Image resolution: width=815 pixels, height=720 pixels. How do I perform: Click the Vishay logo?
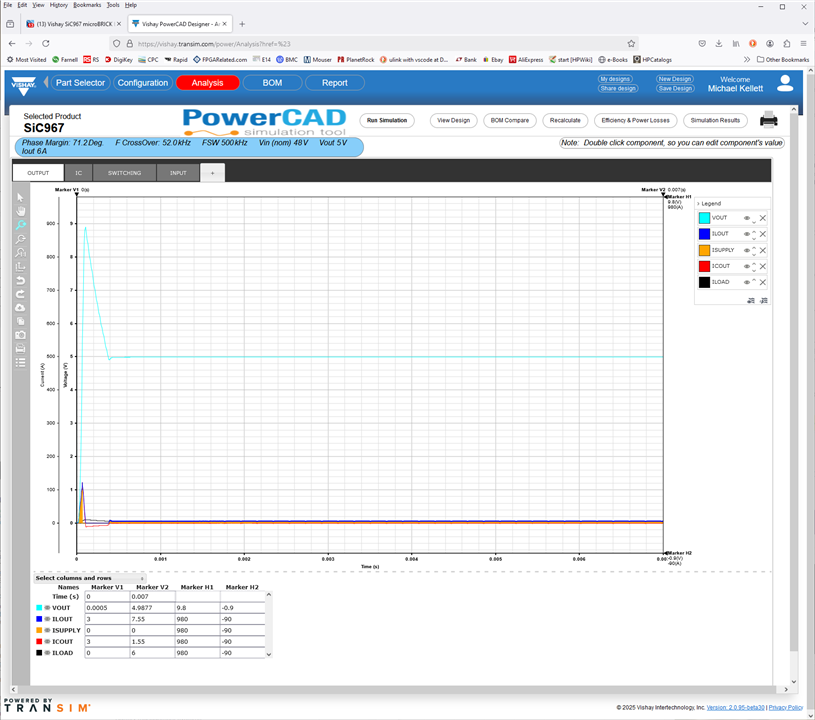23,85
